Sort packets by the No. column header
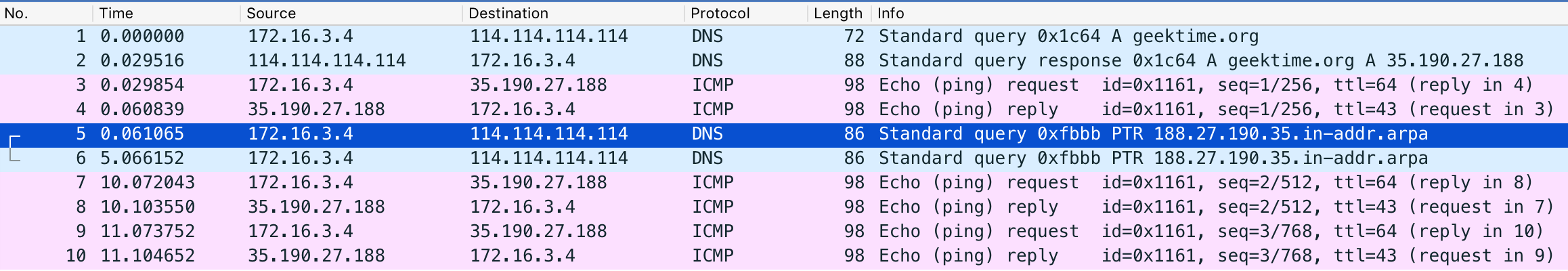 16,13
